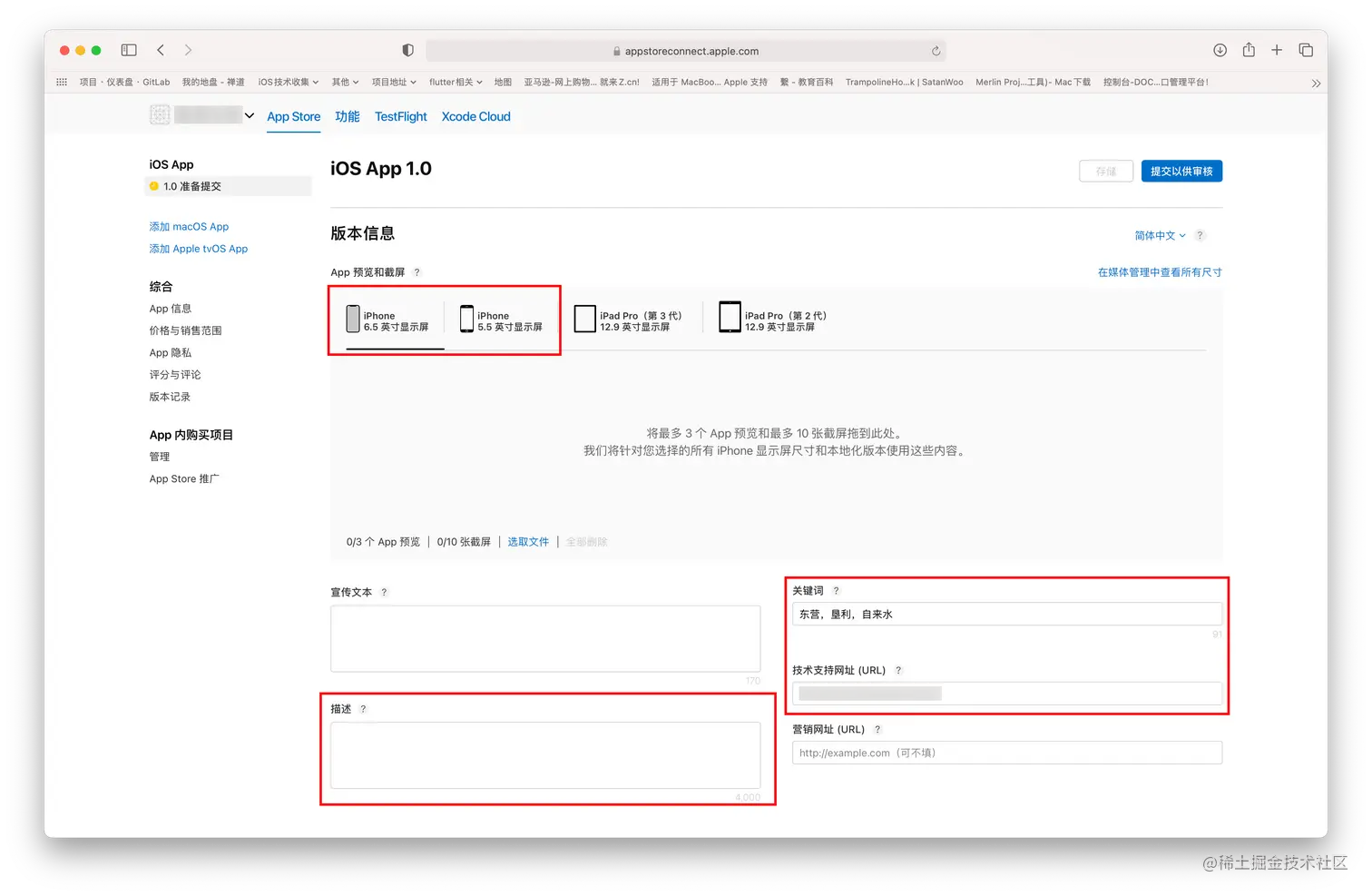The height and width of the screenshot is (896, 1372).
Task: Open the 适用于 MacBoo... Apple 支持 bookmark
Action: (x=710, y=82)
